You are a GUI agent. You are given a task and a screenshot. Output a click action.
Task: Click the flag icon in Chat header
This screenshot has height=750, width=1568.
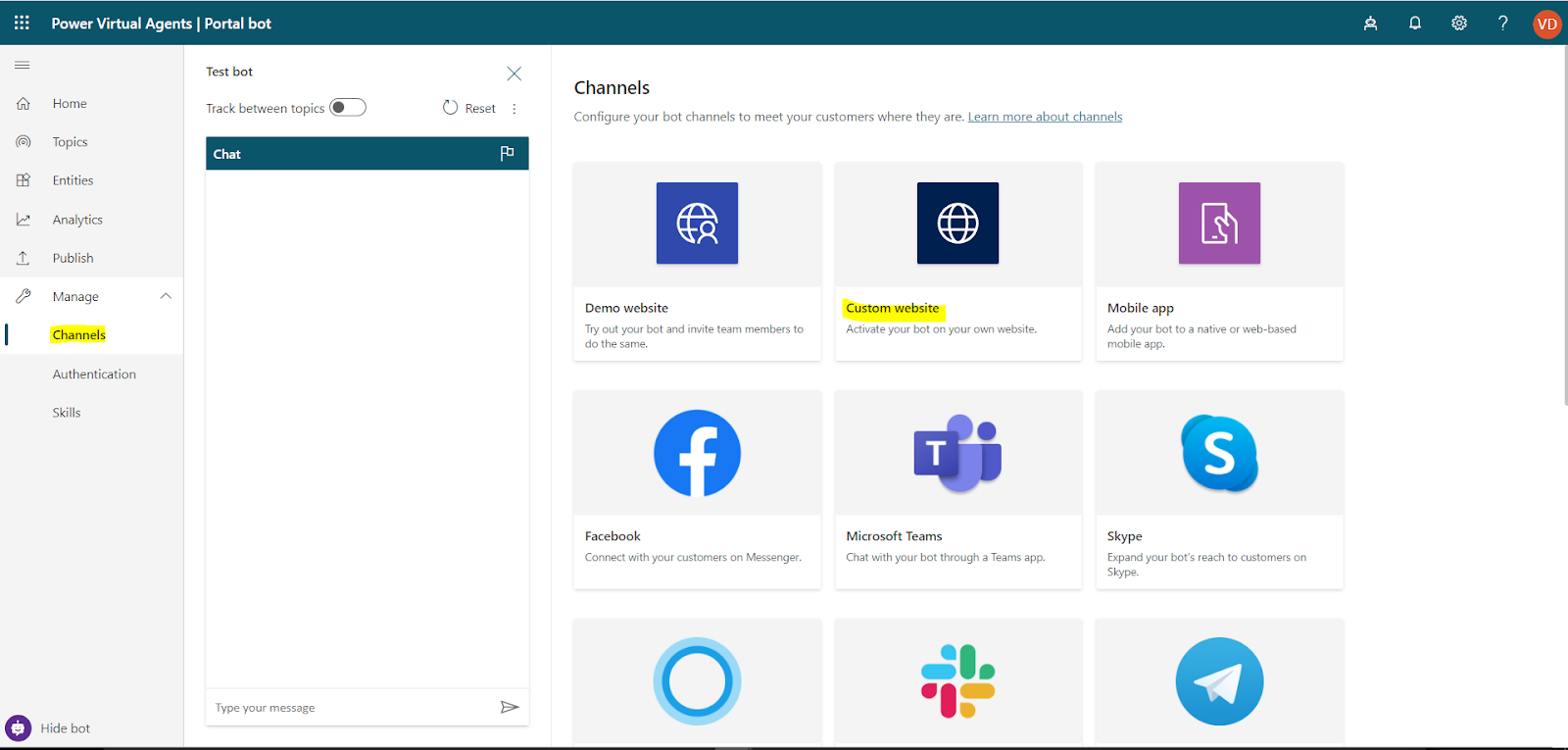pyautogui.click(x=507, y=153)
